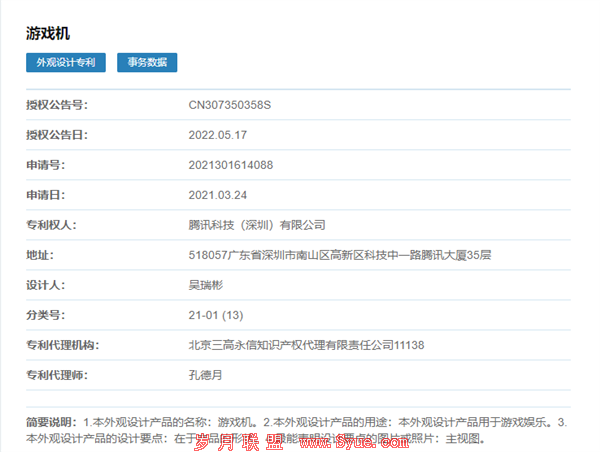
Task: Select the 简要说明 heading text
Action: pos(51,423)
